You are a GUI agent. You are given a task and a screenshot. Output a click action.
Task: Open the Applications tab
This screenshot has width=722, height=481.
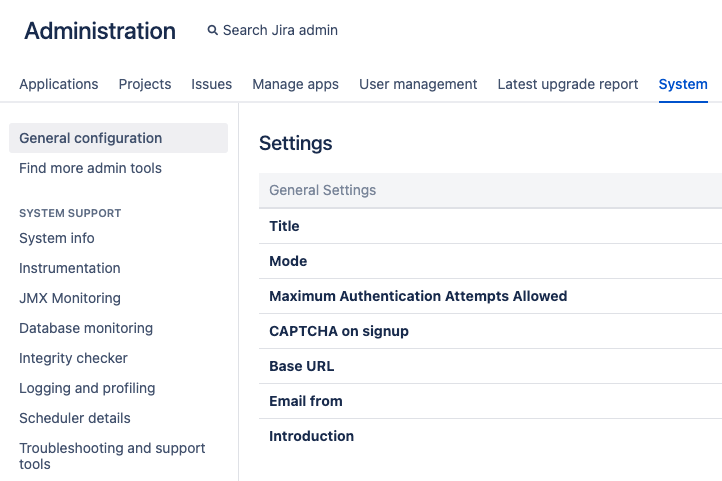[x=59, y=84]
